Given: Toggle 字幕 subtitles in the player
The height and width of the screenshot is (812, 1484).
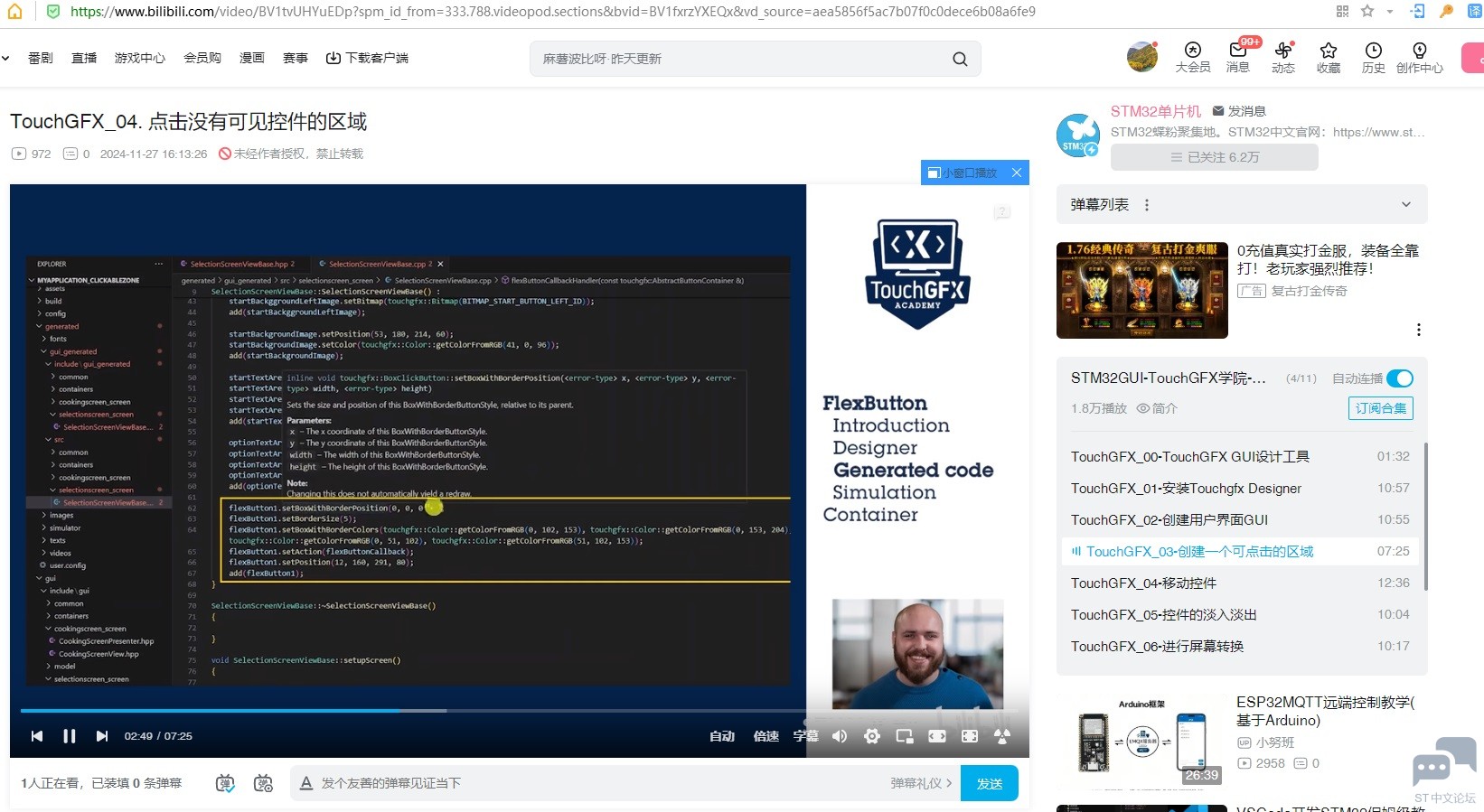Looking at the screenshot, I should [x=804, y=736].
